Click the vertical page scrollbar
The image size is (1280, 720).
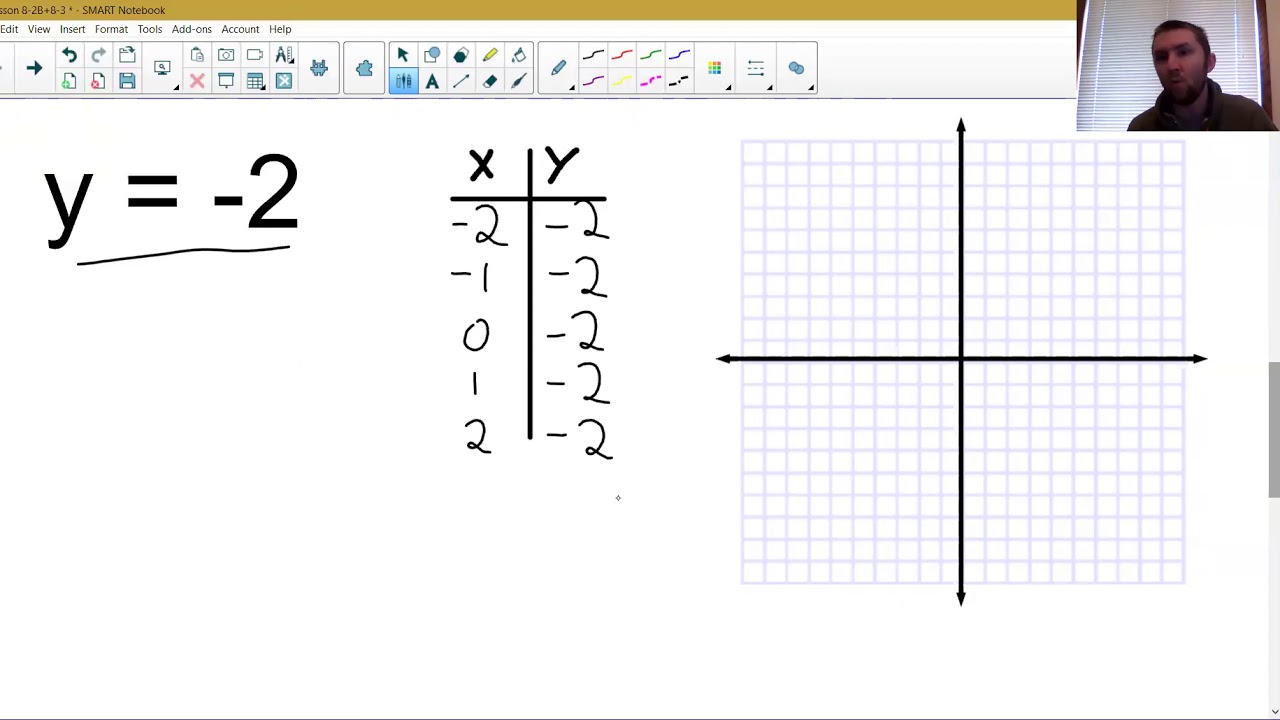click(1274, 430)
